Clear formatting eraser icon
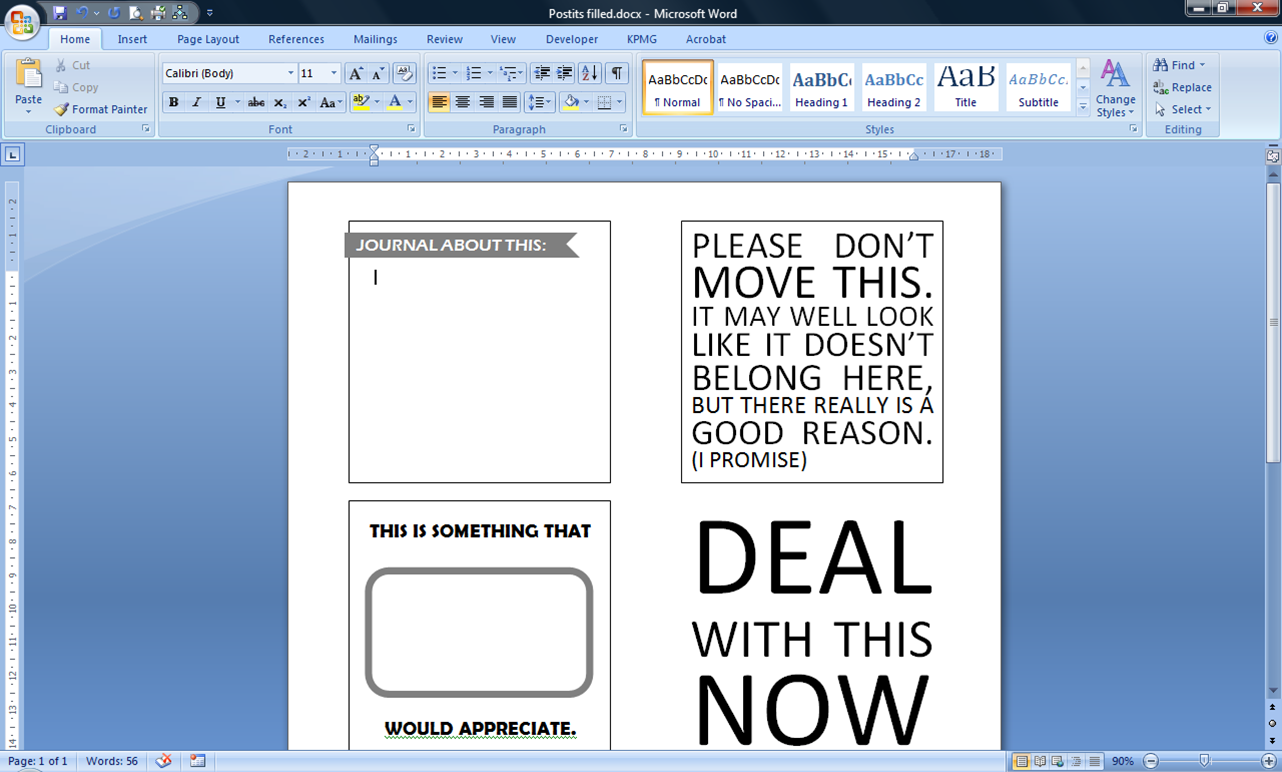The width and height of the screenshot is (1282, 772). coord(404,73)
